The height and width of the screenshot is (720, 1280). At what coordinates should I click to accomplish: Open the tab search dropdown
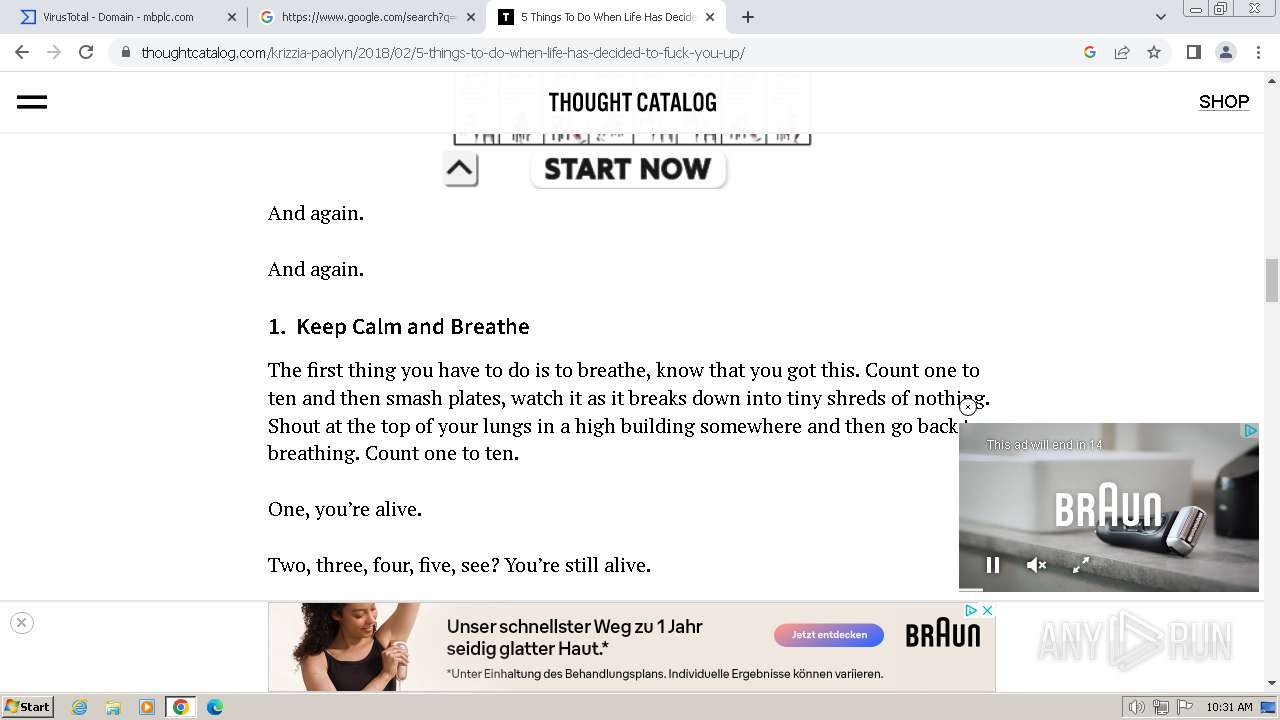[x=1160, y=17]
